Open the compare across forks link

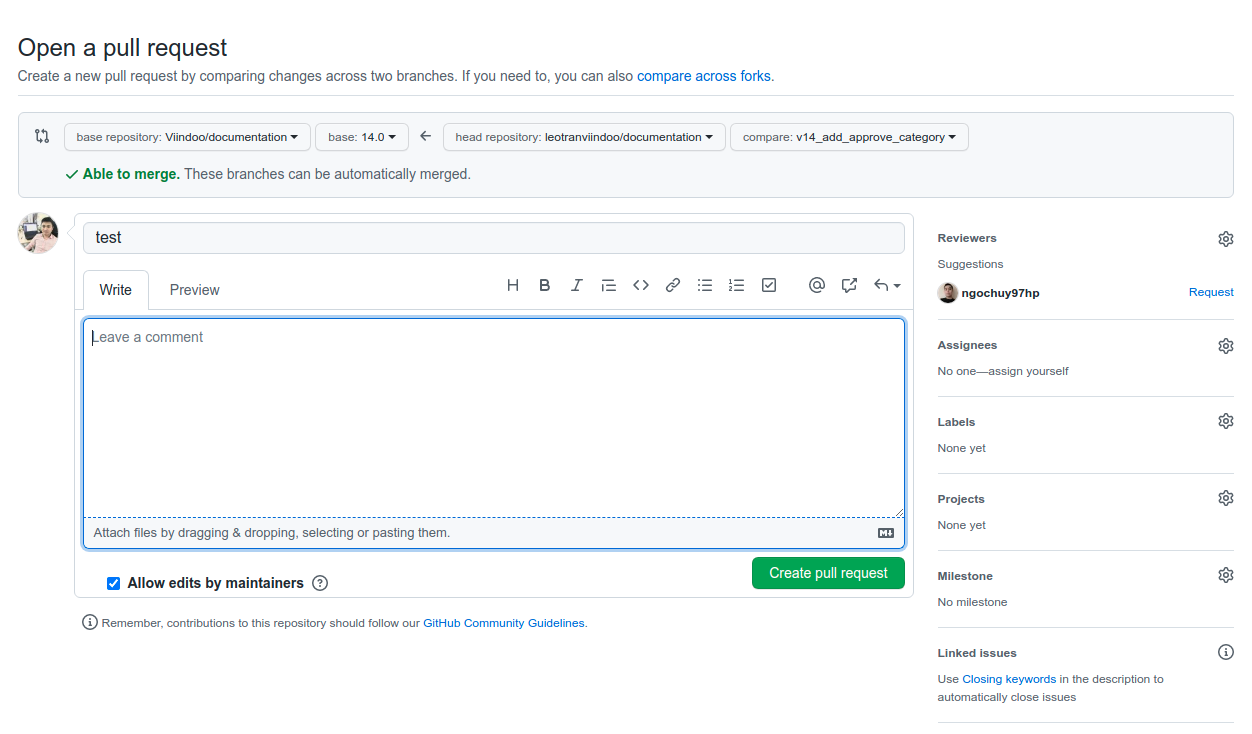[703, 76]
